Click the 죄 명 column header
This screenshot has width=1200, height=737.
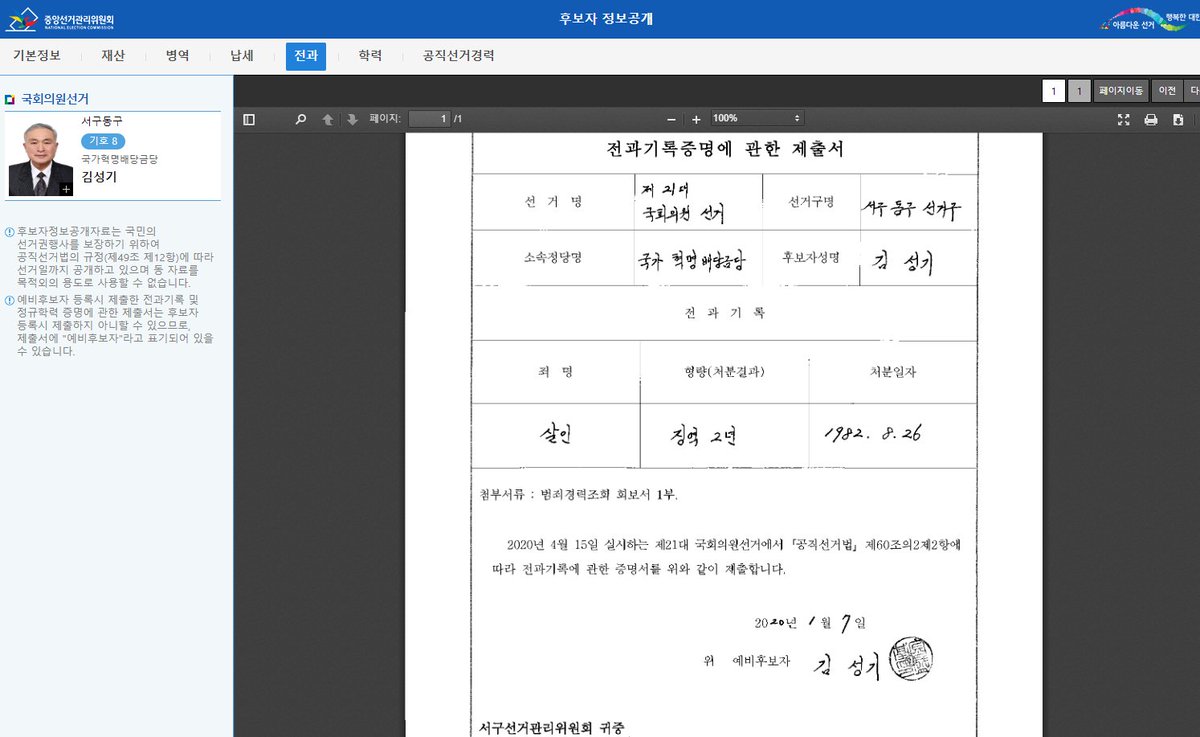(556, 372)
